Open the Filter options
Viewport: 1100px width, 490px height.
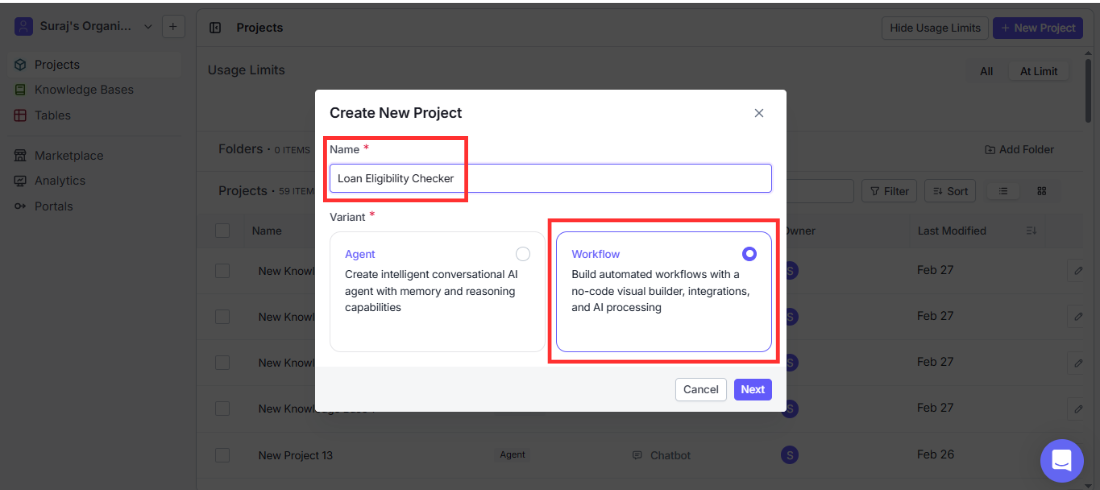point(889,191)
